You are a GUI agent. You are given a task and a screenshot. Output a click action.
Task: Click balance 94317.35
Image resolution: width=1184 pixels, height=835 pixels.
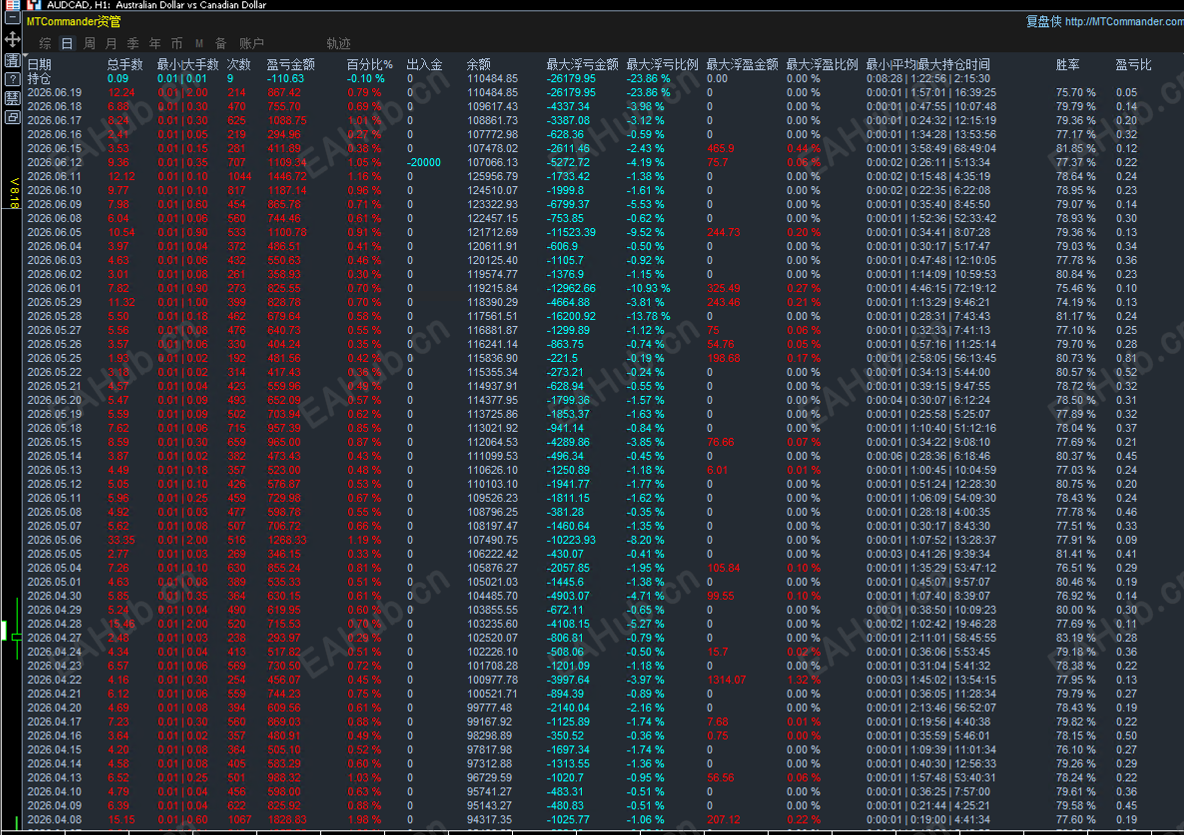click(489, 819)
